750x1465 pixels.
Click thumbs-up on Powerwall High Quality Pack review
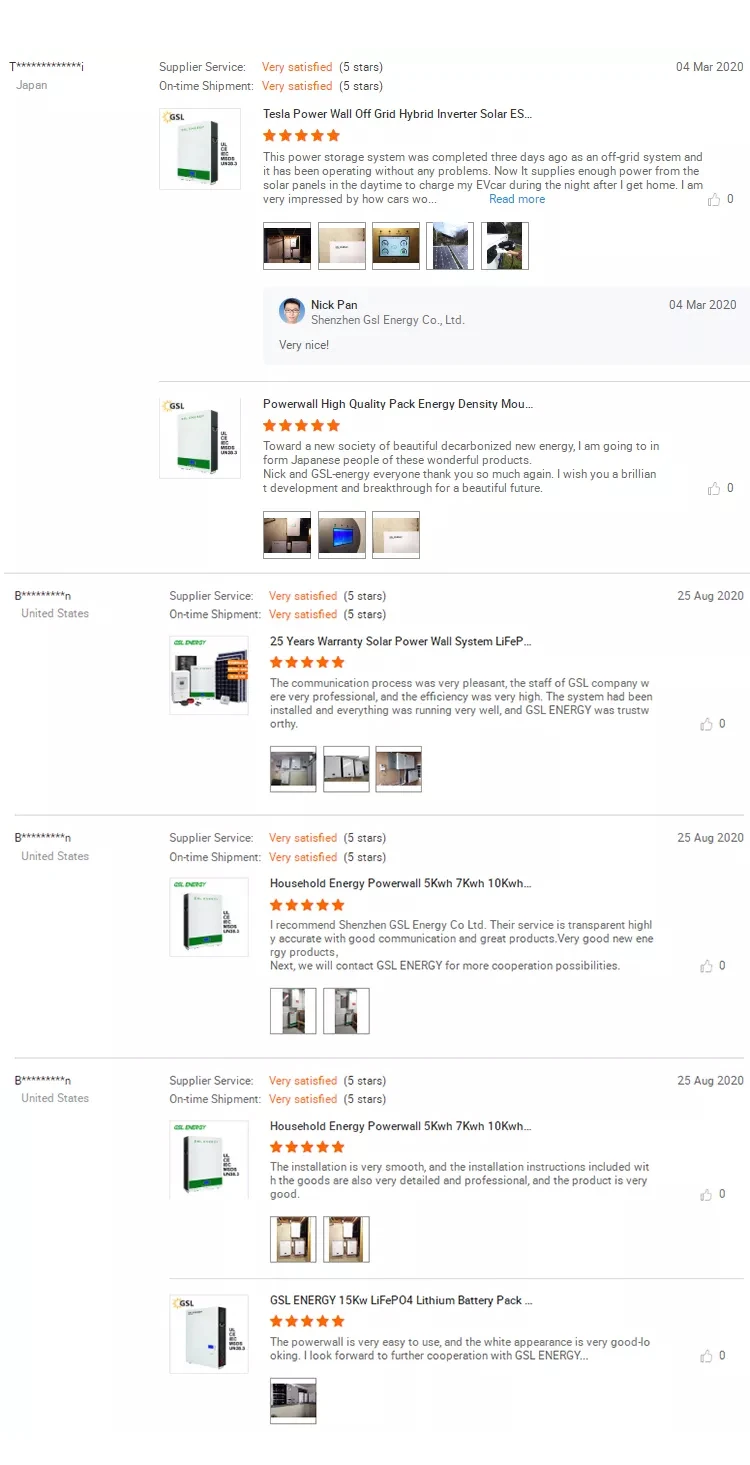click(714, 489)
